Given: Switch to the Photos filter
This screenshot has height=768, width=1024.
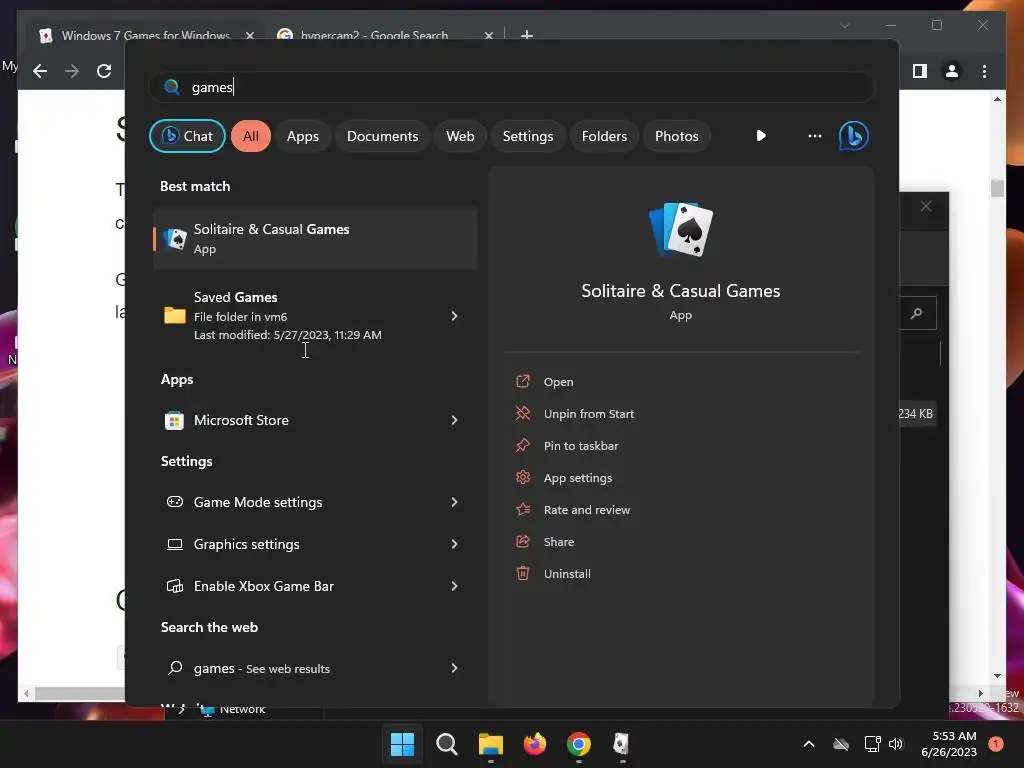Looking at the screenshot, I should pos(677,136).
